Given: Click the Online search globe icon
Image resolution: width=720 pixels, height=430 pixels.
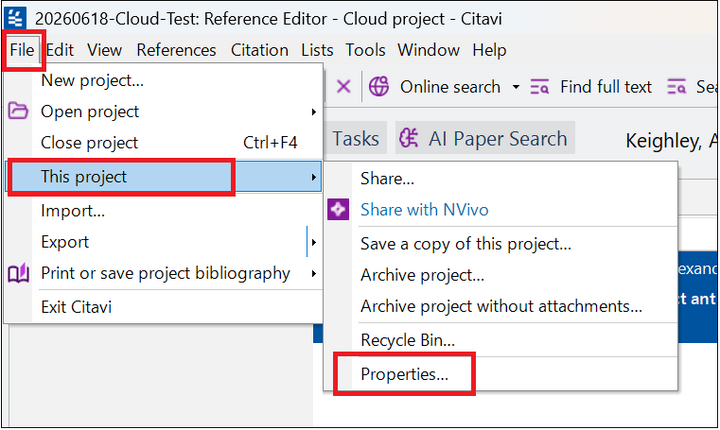Looking at the screenshot, I should click(x=379, y=86).
